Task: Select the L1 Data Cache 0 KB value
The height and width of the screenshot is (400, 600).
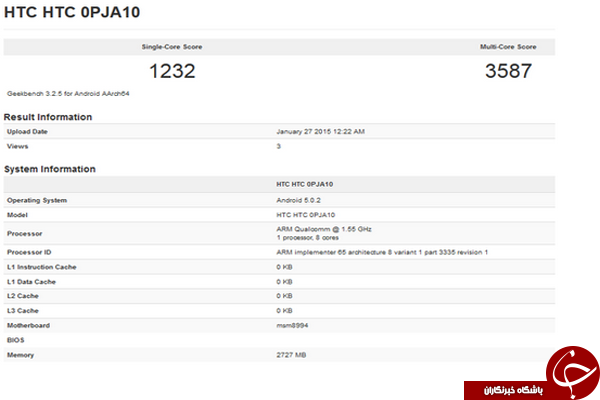Action: click(x=284, y=282)
